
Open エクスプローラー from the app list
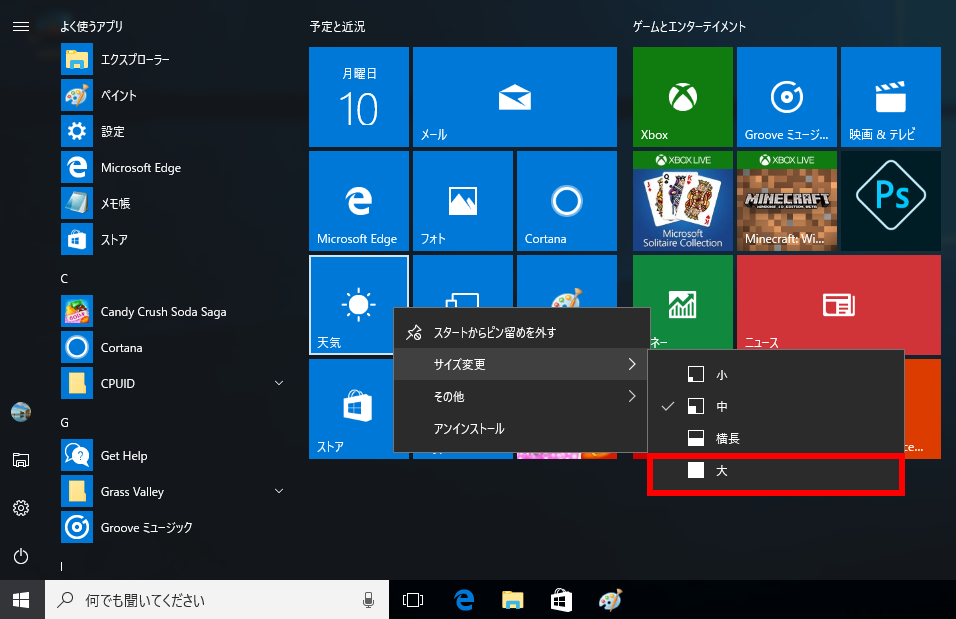coord(174,60)
